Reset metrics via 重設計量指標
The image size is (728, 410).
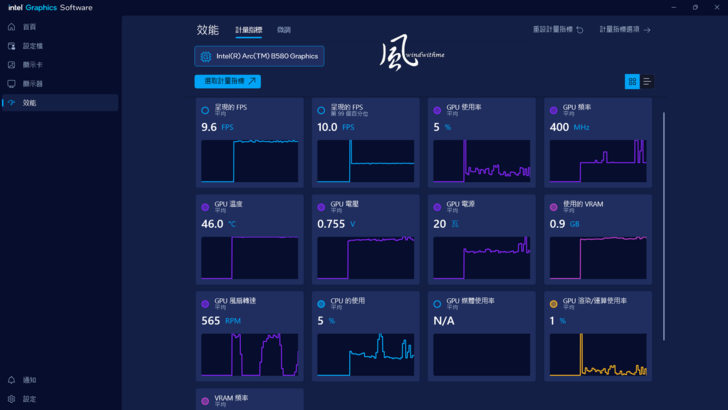(558, 29)
